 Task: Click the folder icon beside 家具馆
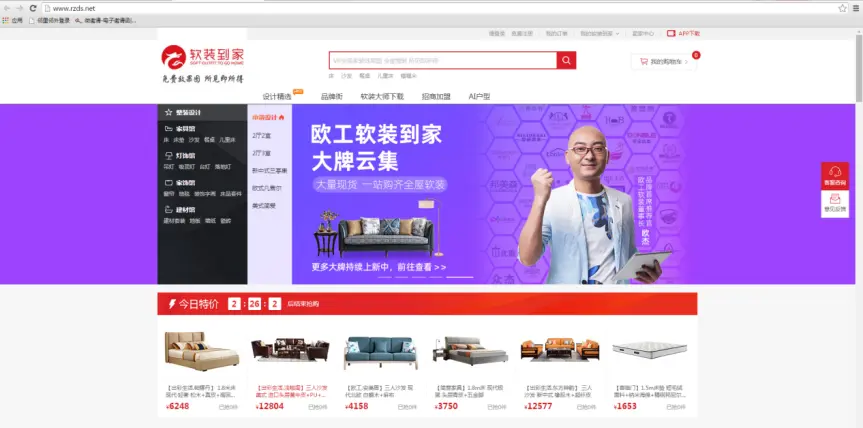(x=168, y=129)
